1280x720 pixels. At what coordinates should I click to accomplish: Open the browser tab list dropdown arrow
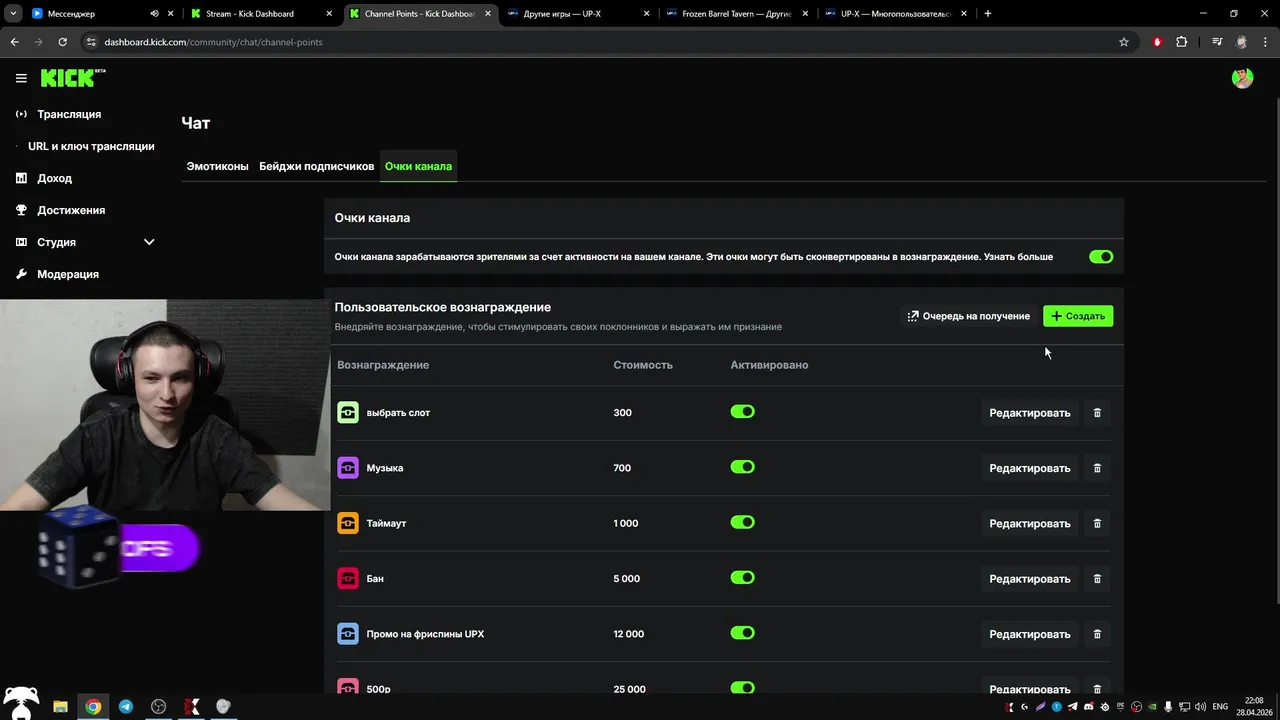click(x=13, y=14)
